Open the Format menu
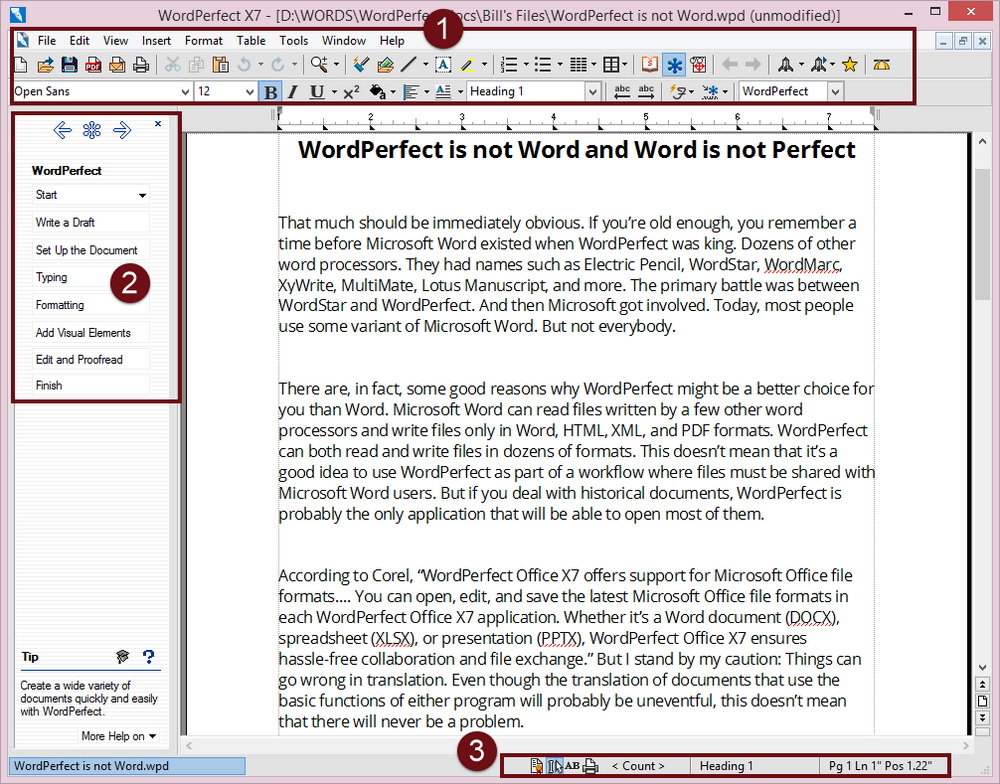Image resolution: width=1000 pixels, height=784 pixels. coord(203,41)
